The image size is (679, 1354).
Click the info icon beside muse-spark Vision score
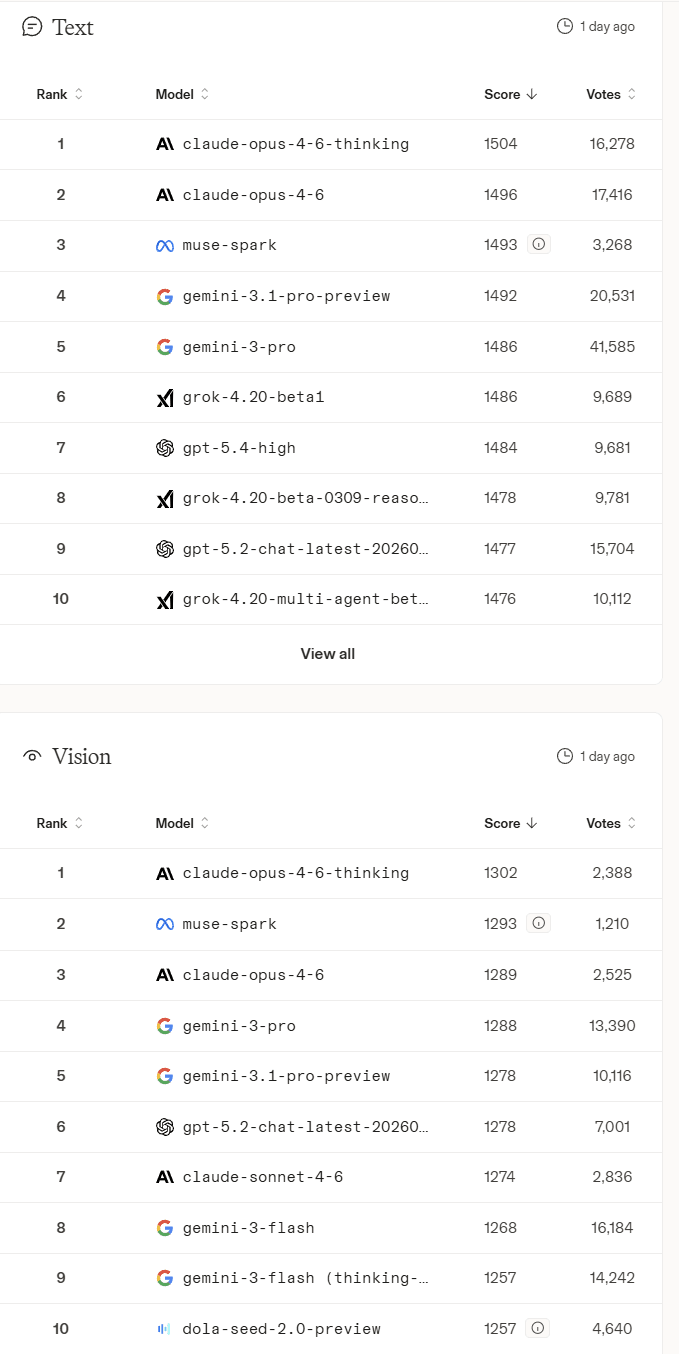point(539,924)
